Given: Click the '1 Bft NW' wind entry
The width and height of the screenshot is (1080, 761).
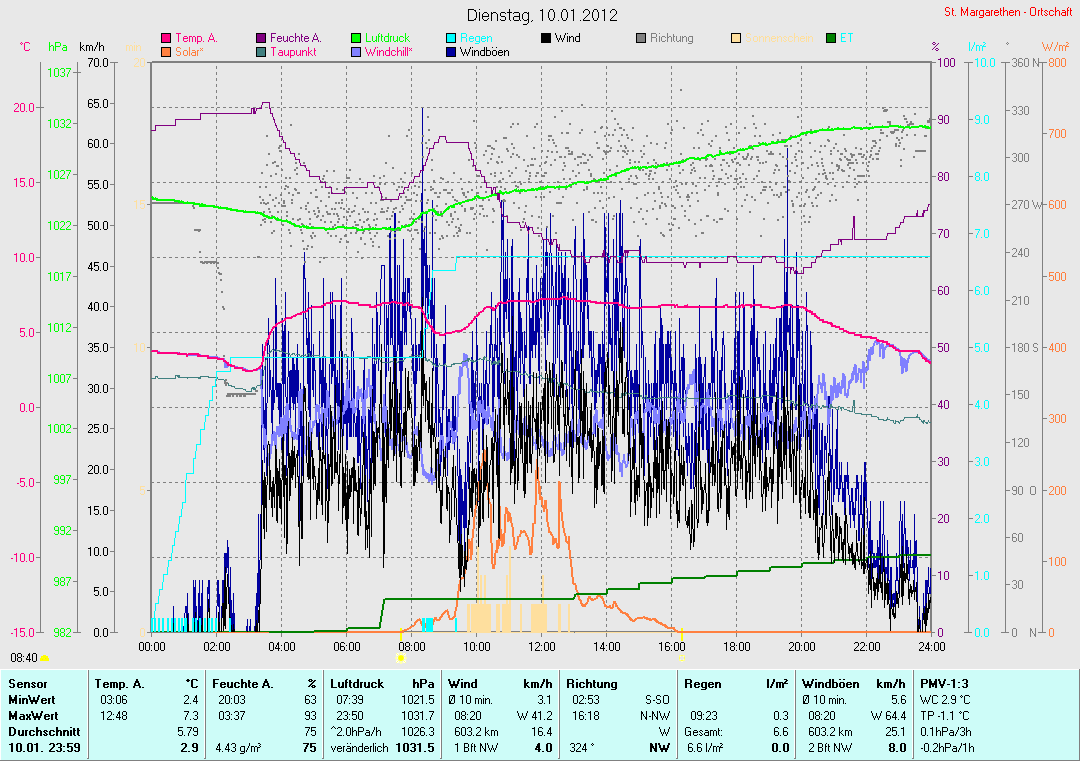Looking at the screenshot, I should 477,748.
